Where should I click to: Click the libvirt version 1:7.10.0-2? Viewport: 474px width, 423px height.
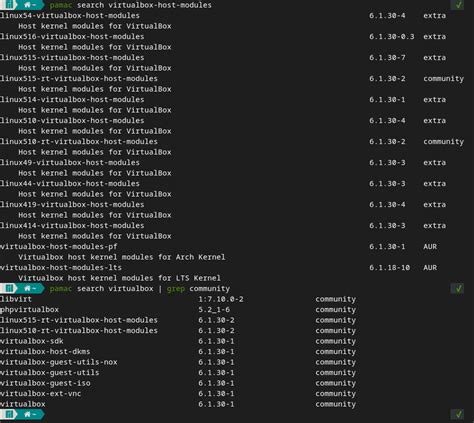(221, 299)
